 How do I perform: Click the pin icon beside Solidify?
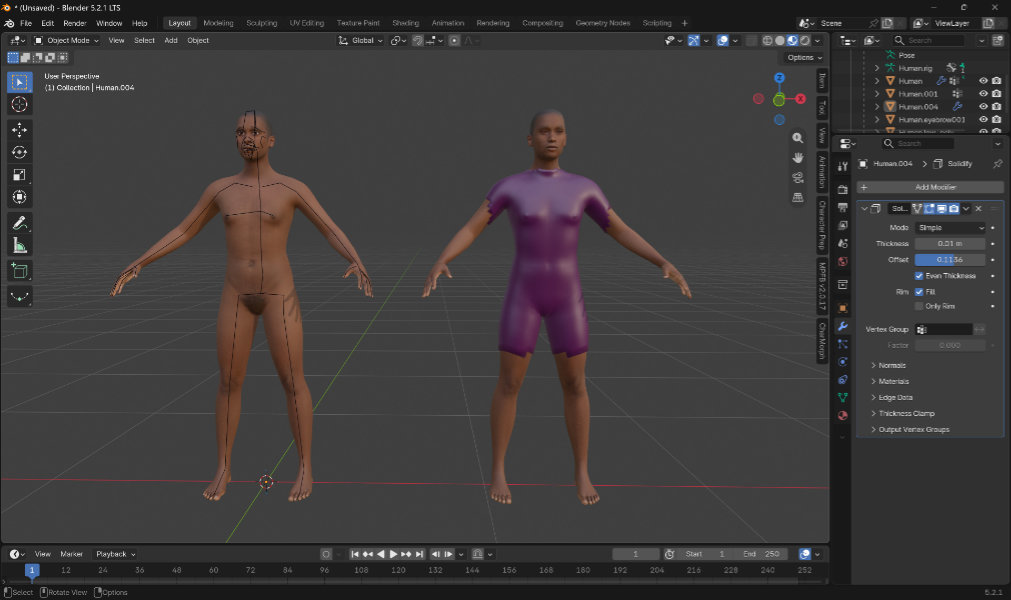[997, 164]
